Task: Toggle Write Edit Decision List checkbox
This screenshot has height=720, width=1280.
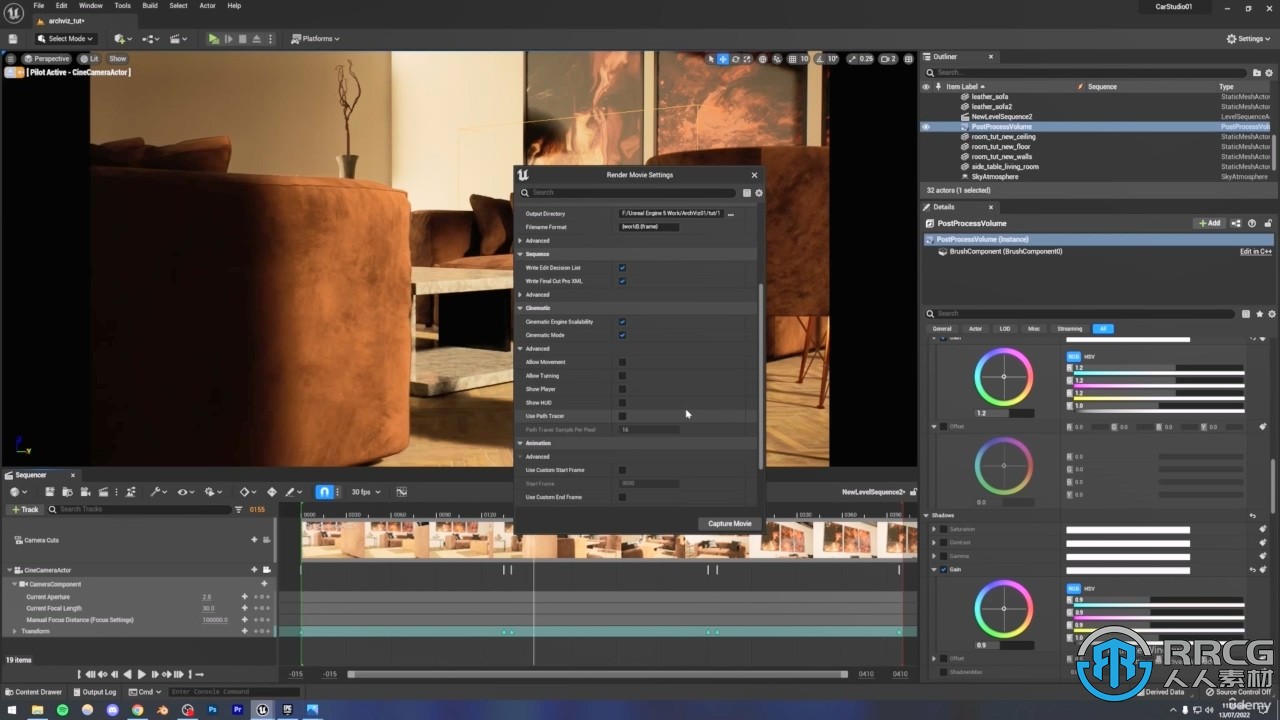Action: (x=622, y=268)
